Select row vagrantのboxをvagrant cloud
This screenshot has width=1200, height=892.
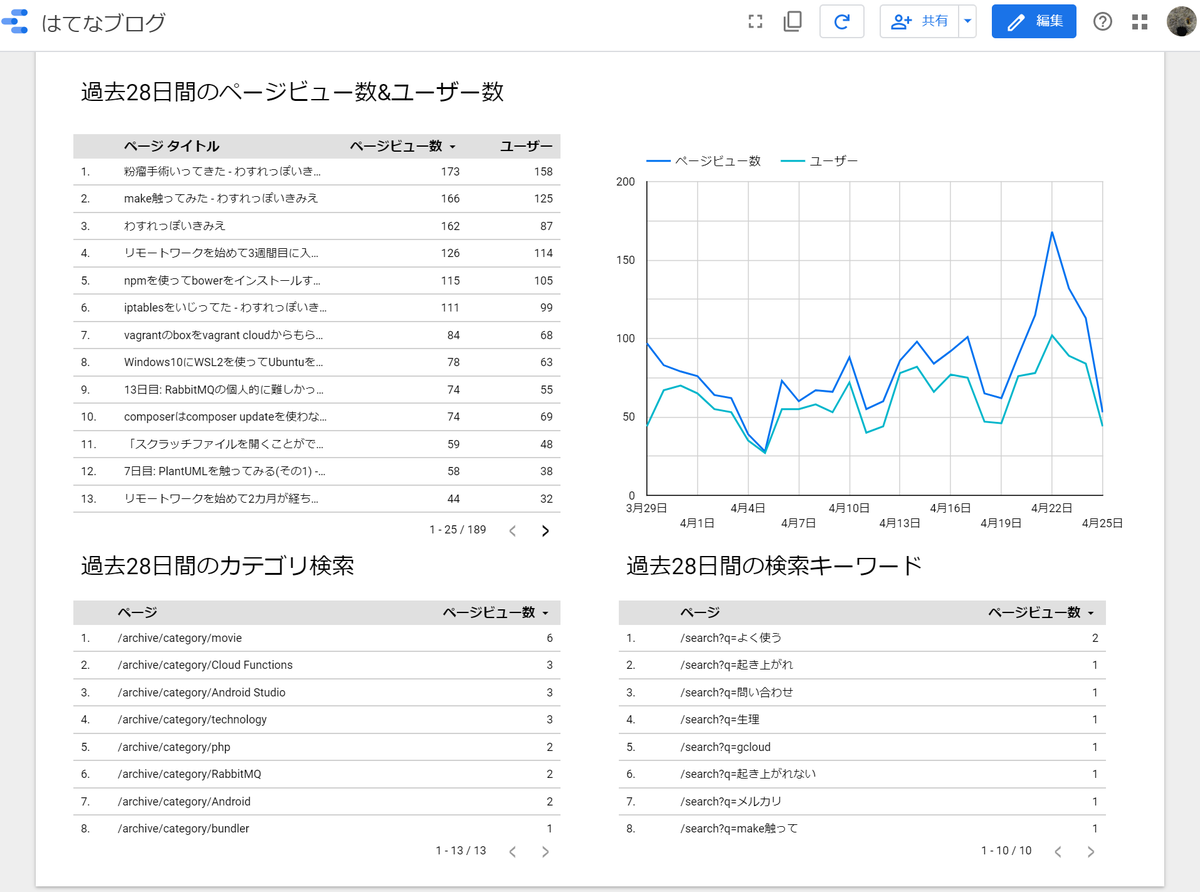click(x=316, y=335)
